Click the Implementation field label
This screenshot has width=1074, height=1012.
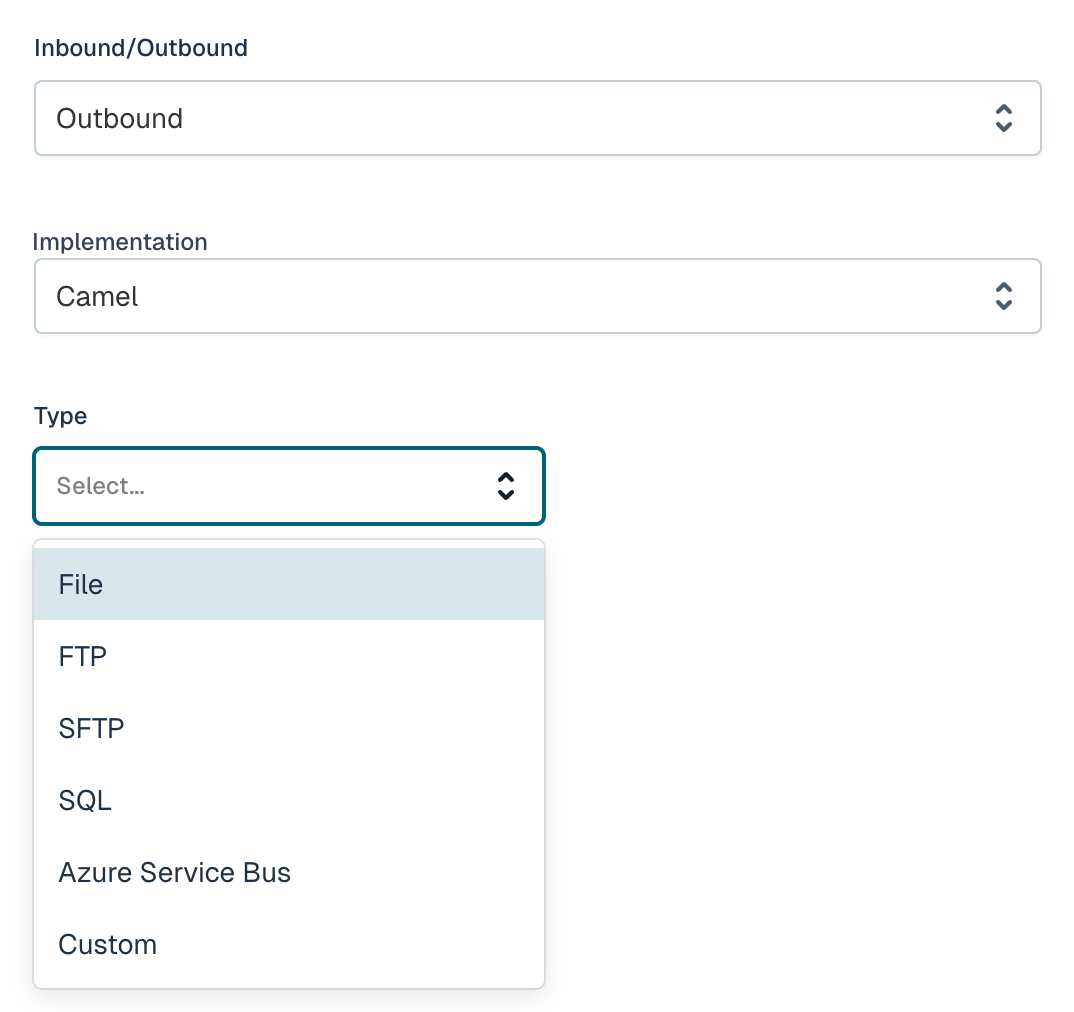point(120,242)
